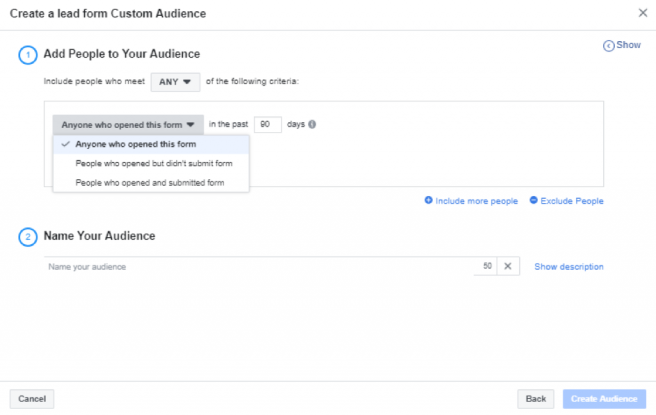The height and width of the screenshot is (415, 656).
Task: Click the Cancel button
Action: (32, 399)
